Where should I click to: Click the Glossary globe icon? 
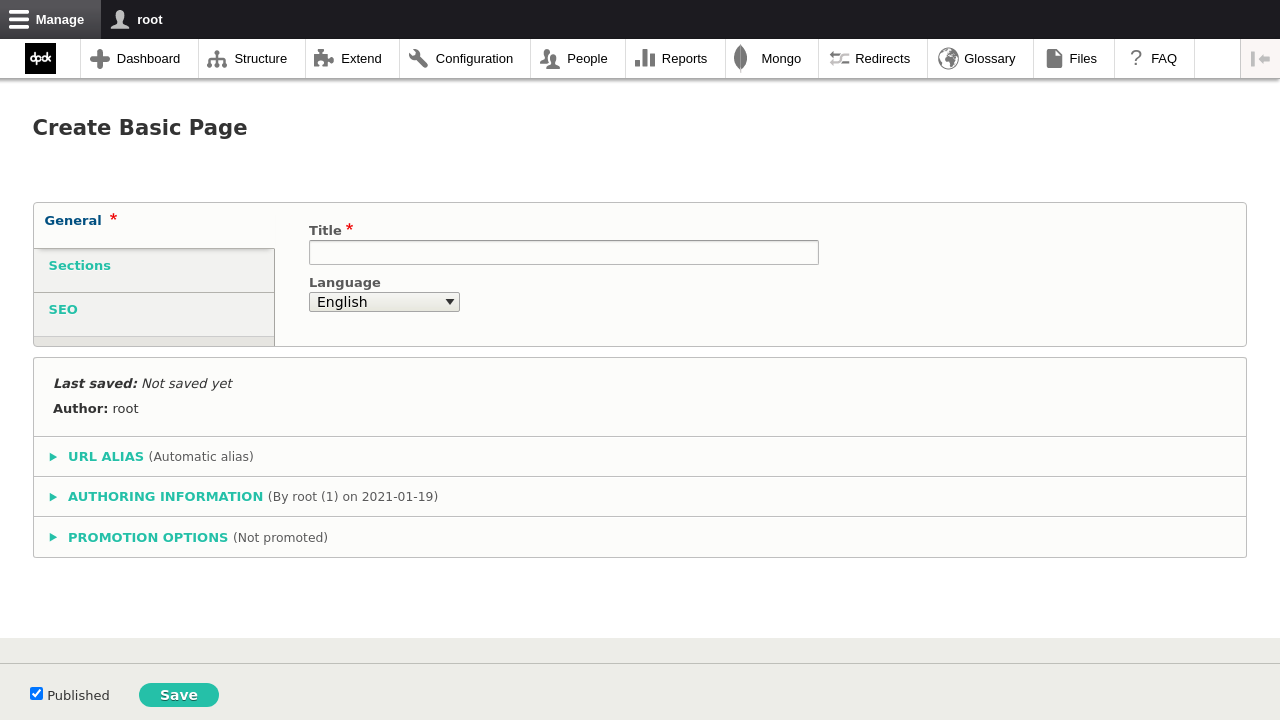[x=948, y=59]
